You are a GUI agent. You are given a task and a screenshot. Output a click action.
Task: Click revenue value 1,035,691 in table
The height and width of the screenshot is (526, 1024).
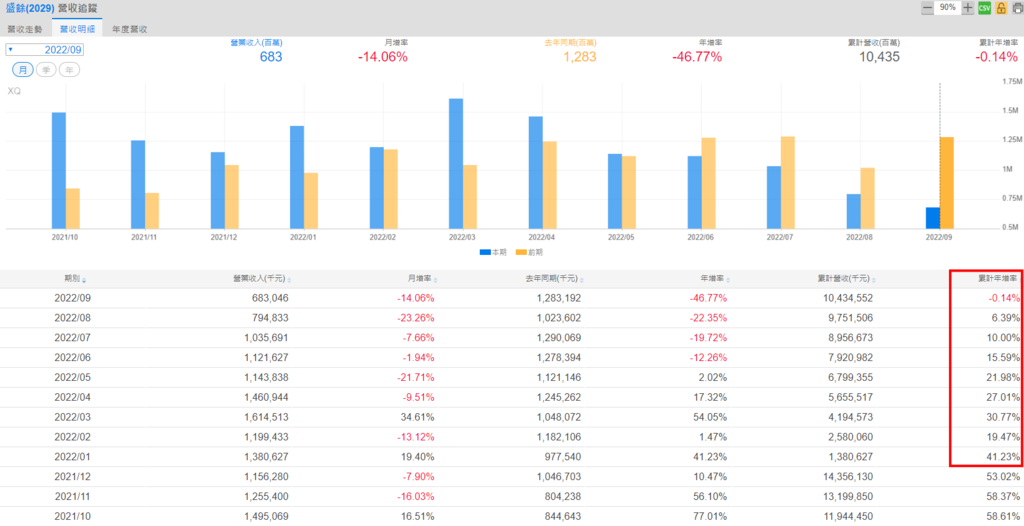266,338
